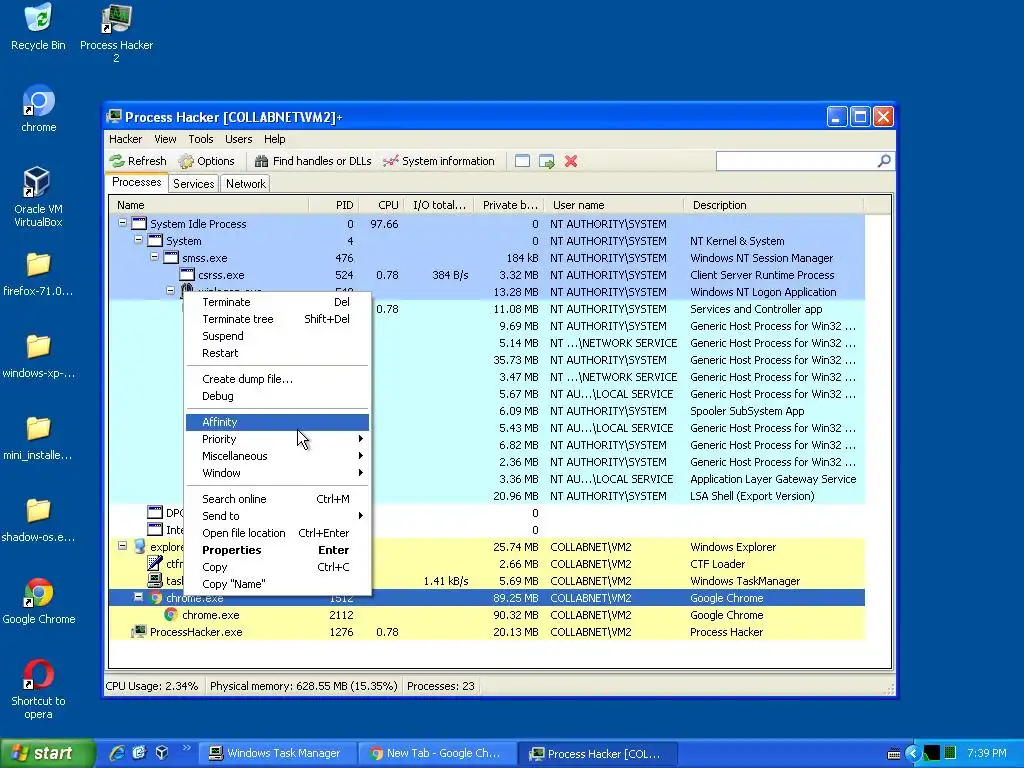Click Open file location in the context menu

(x=277, y=533)
